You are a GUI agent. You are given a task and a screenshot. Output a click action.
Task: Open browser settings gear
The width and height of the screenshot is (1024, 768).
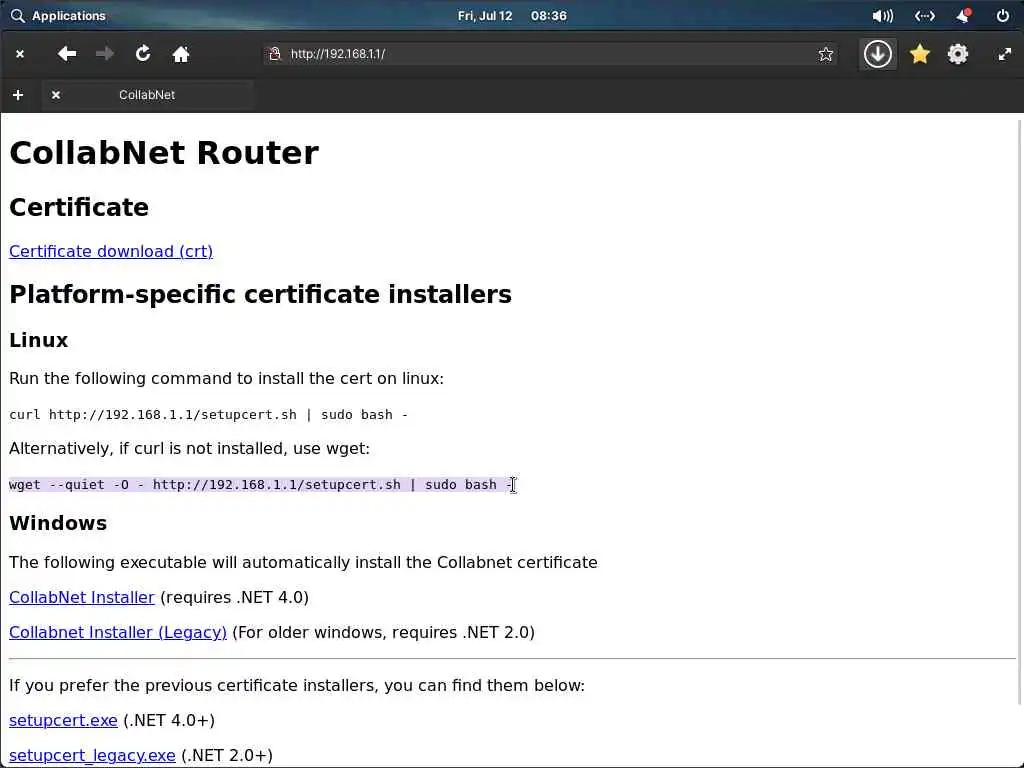click(x=957, y=54)
